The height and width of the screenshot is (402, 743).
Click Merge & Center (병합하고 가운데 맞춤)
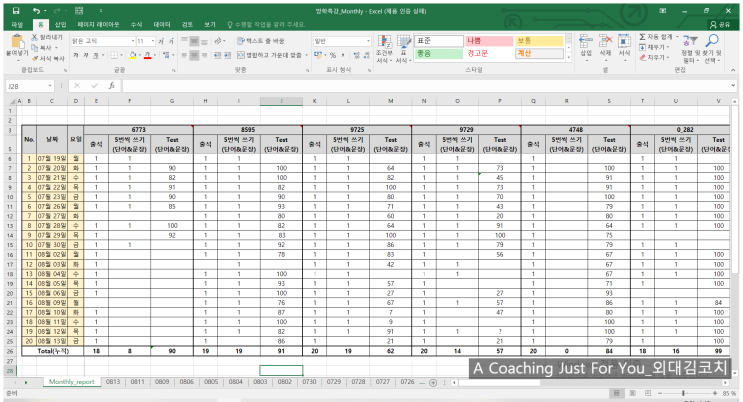pos(269,55)
